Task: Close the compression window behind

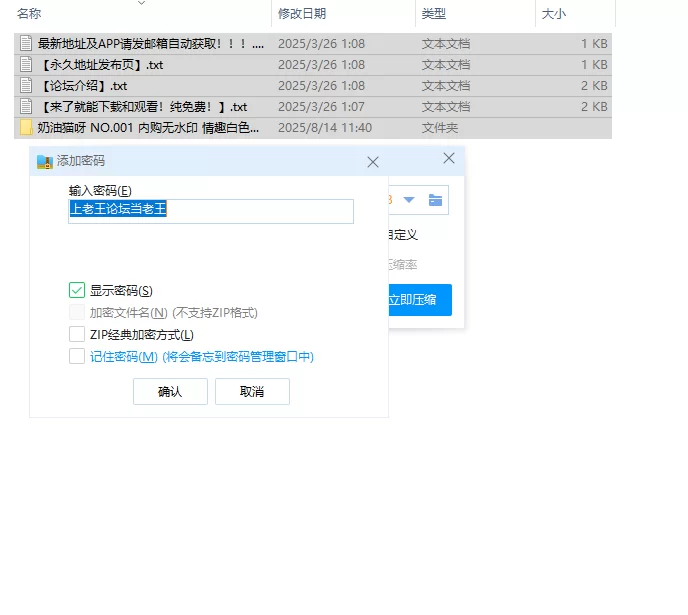Action: (449, 158)
